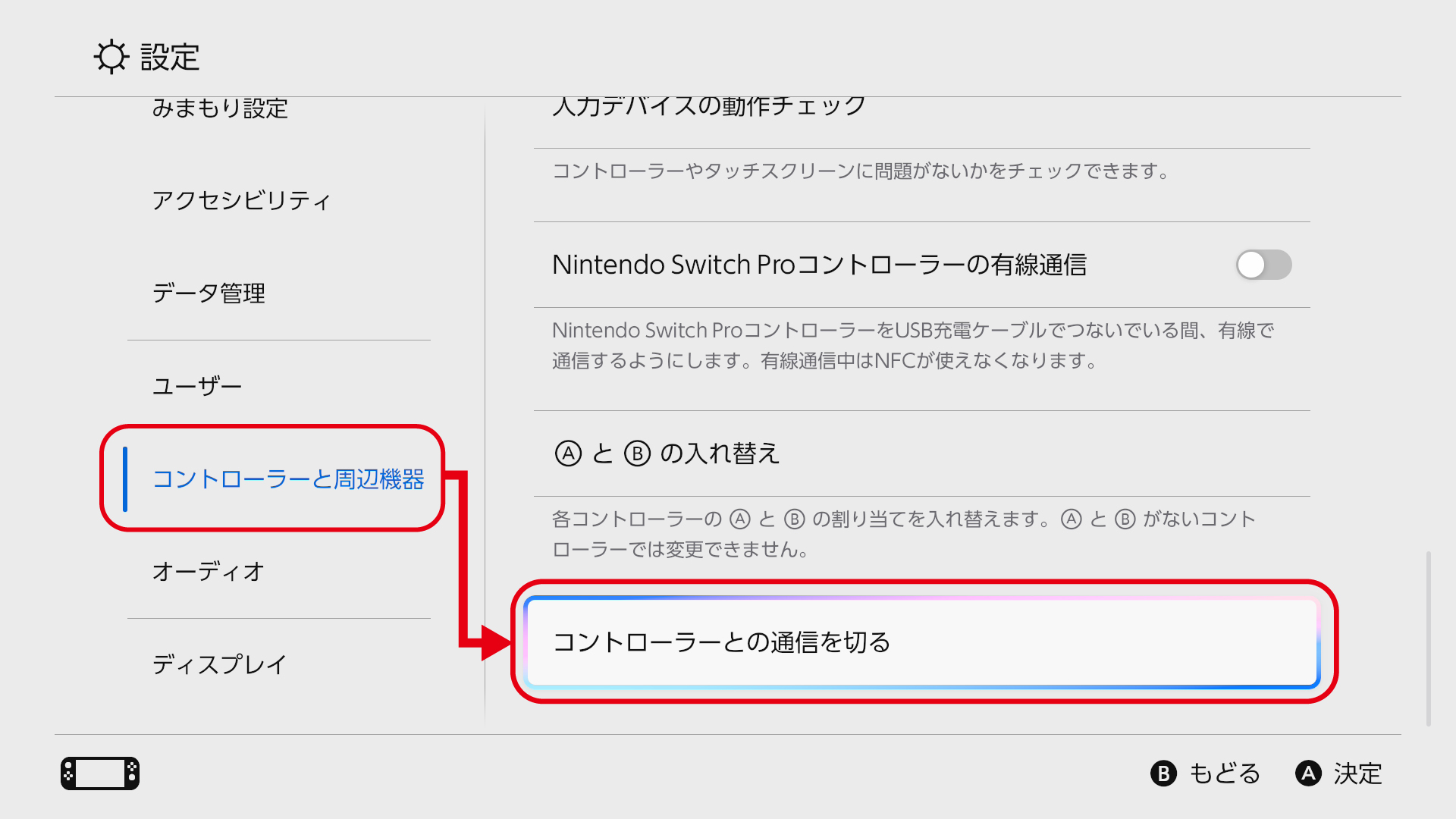Image resolution: width=1456 pixels, height=819 pixels.
Task: Open データ管理 settings section
Action: click(209, 293)
